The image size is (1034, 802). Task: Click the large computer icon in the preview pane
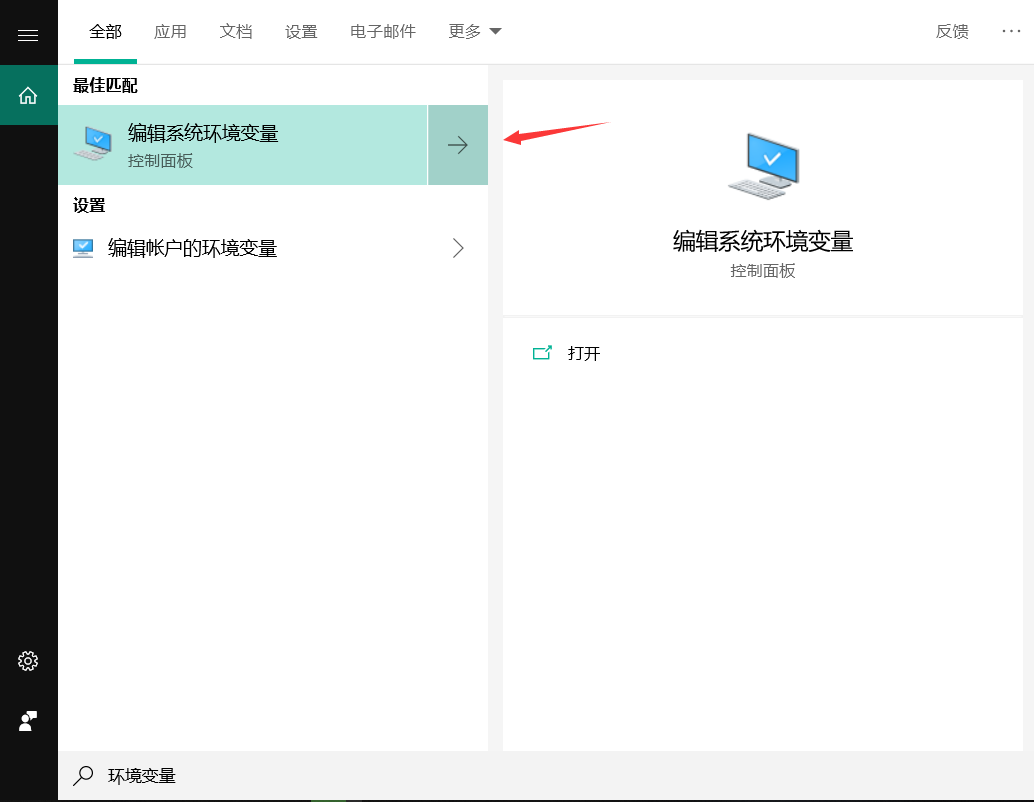point(763,165)
